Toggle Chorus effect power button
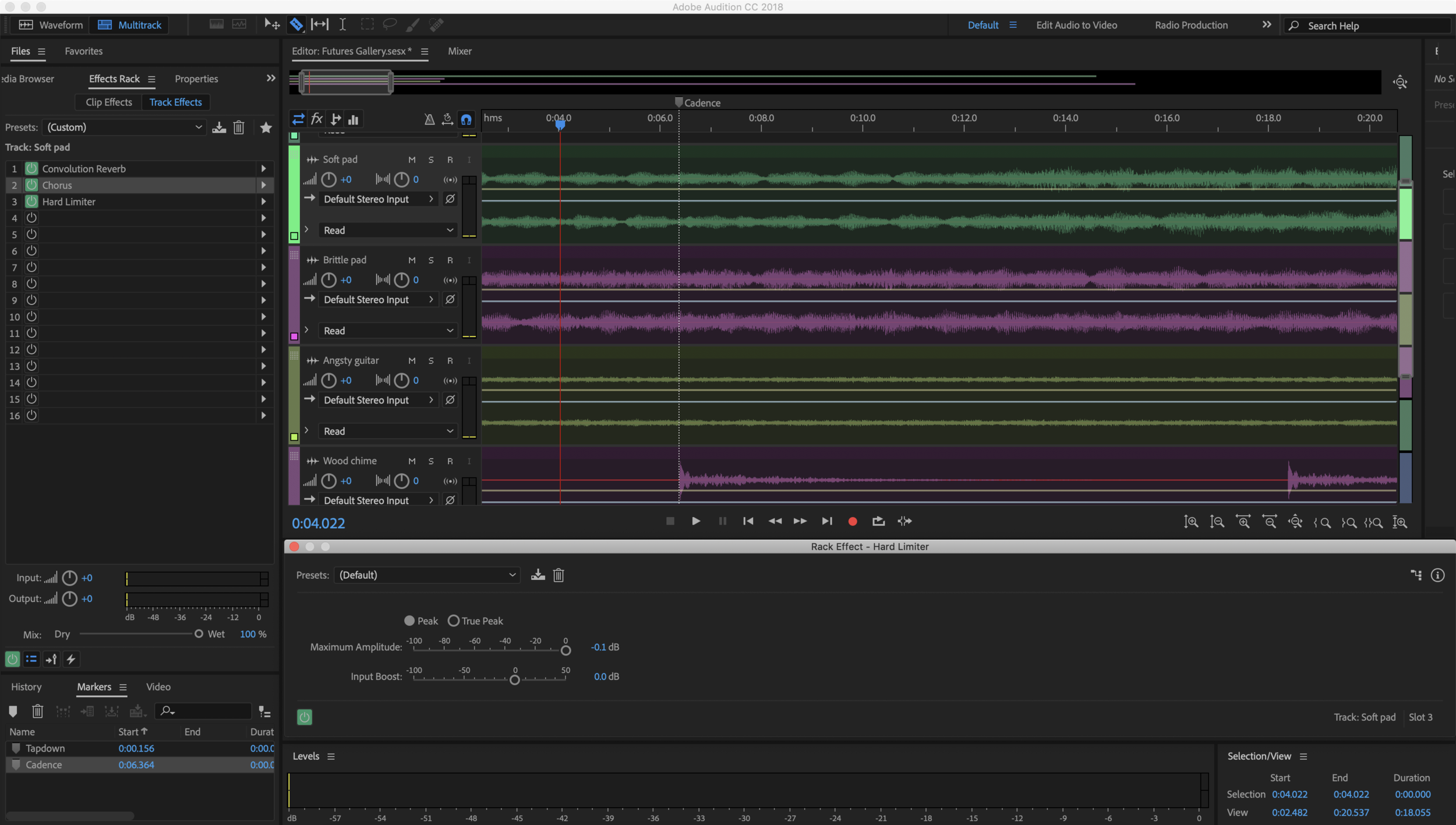This screenshot has height=825, width=1456. [x=31, y=185]
